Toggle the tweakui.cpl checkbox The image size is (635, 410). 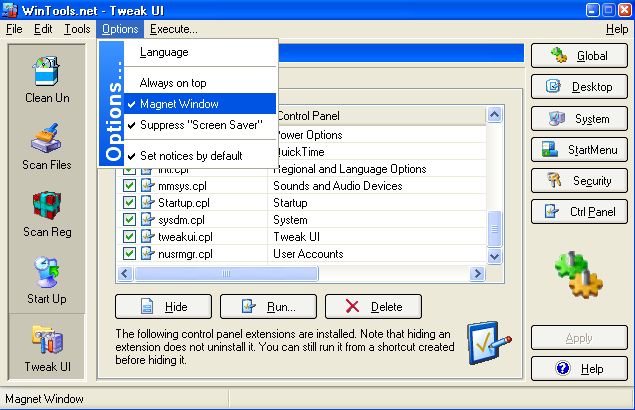coord(129,237)
